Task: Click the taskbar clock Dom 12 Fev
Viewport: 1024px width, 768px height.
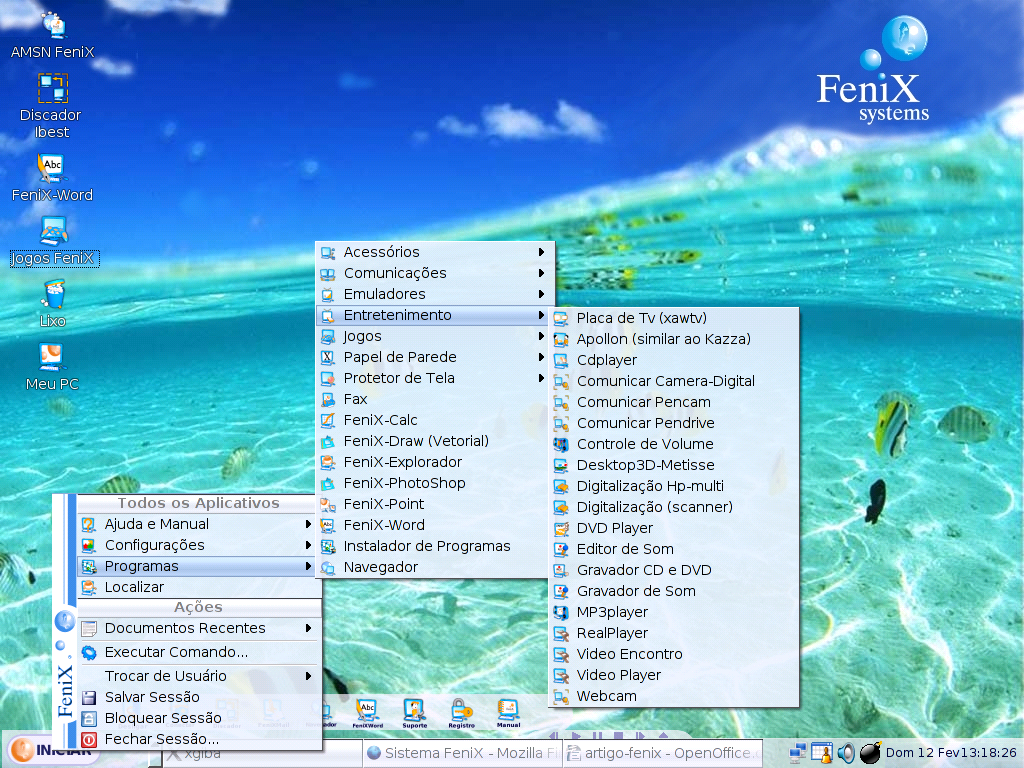Action: (x=951, y=753)
